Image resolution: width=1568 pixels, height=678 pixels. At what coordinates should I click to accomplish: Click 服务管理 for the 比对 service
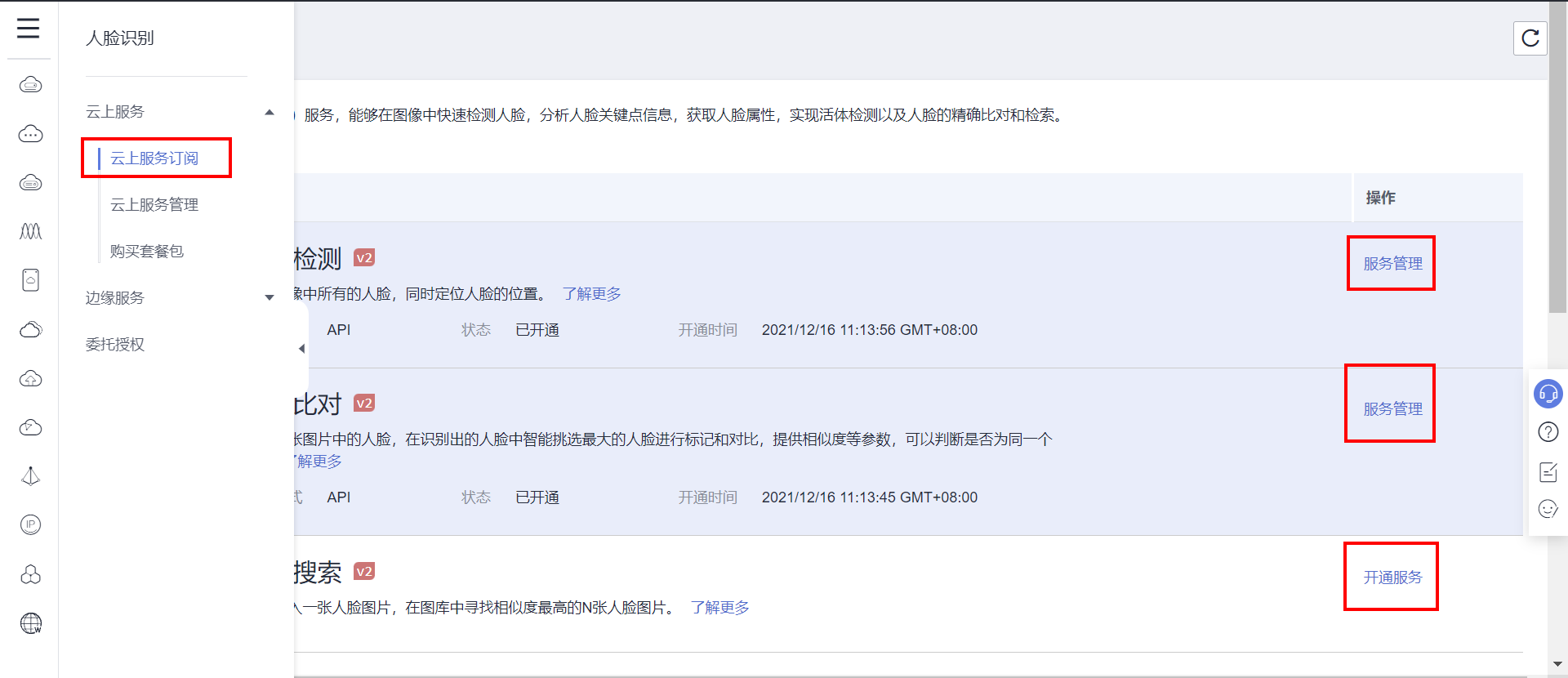(1392, 409)
